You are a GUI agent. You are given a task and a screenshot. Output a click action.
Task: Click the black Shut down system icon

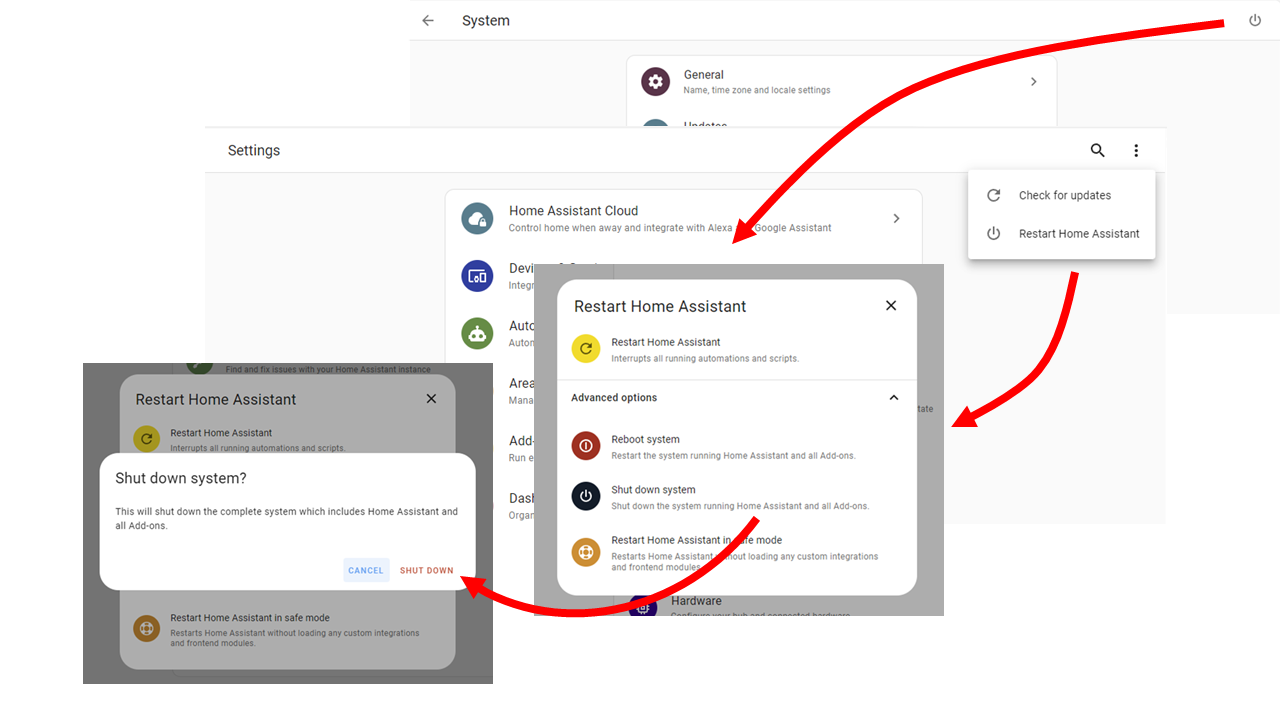586,496
